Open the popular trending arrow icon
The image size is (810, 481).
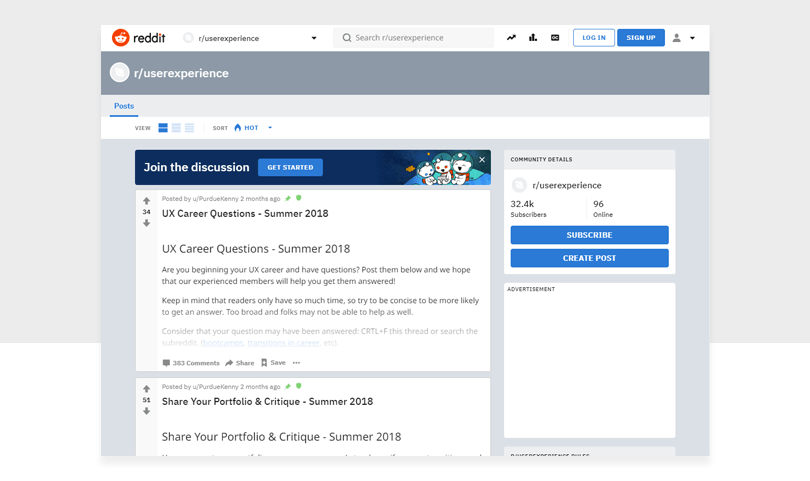[x=511, y=38]
